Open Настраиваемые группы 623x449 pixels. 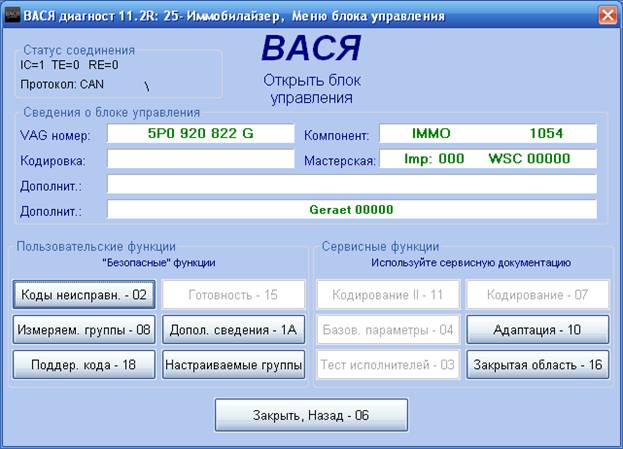[x=233, y=364]
